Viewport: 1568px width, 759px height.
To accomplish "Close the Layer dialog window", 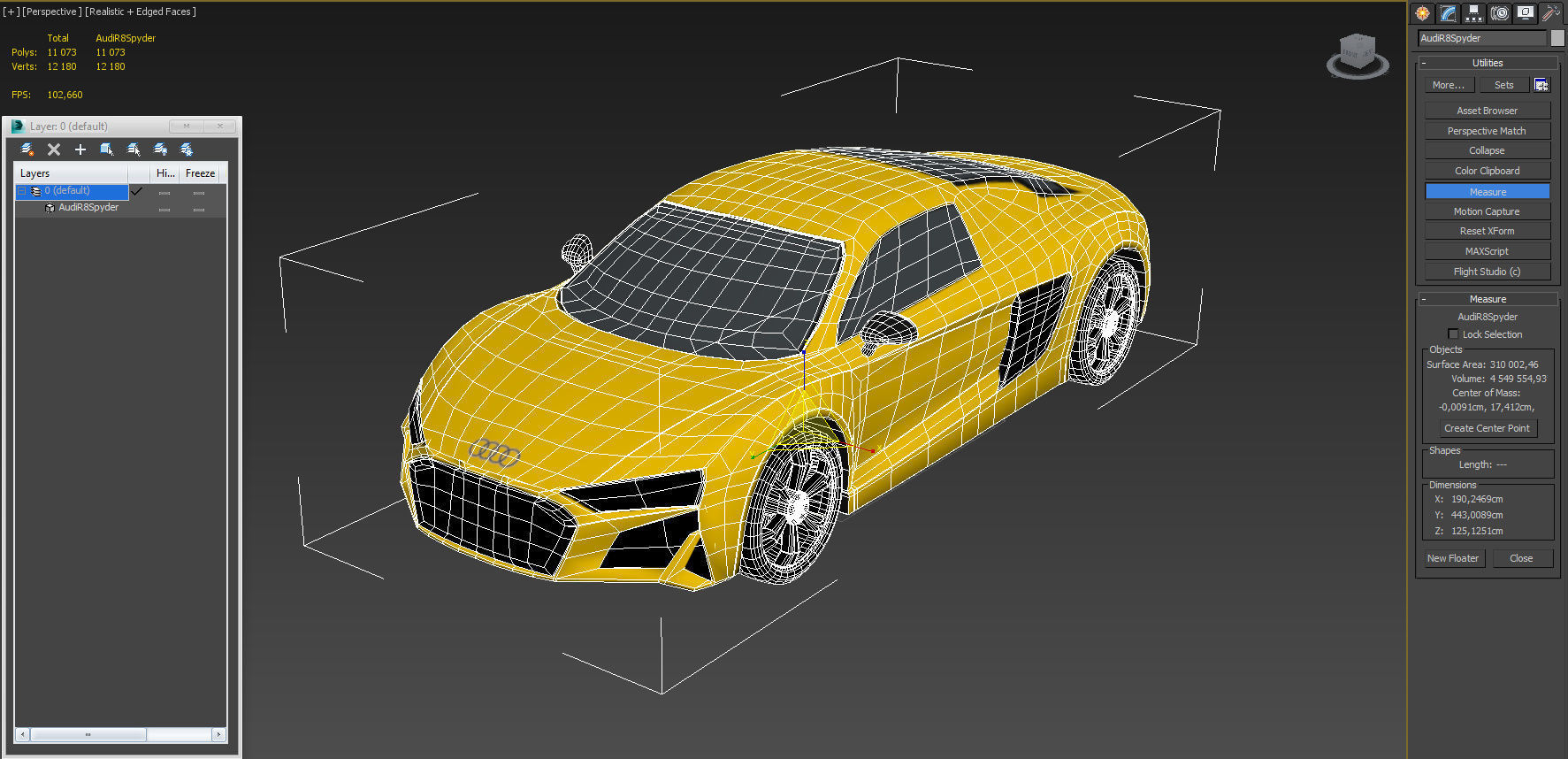I will click(220, 126).
